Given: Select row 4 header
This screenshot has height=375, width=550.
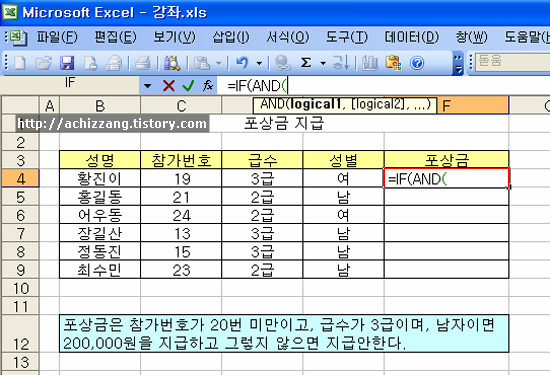Looking at the screenshot, I should (20, 179).
